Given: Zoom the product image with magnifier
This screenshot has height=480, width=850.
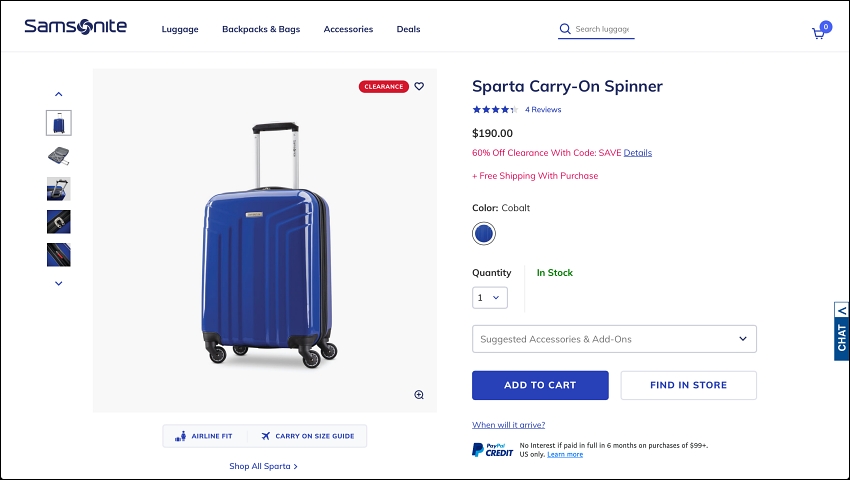Looking at the screenshot, I should click(419, 395).
